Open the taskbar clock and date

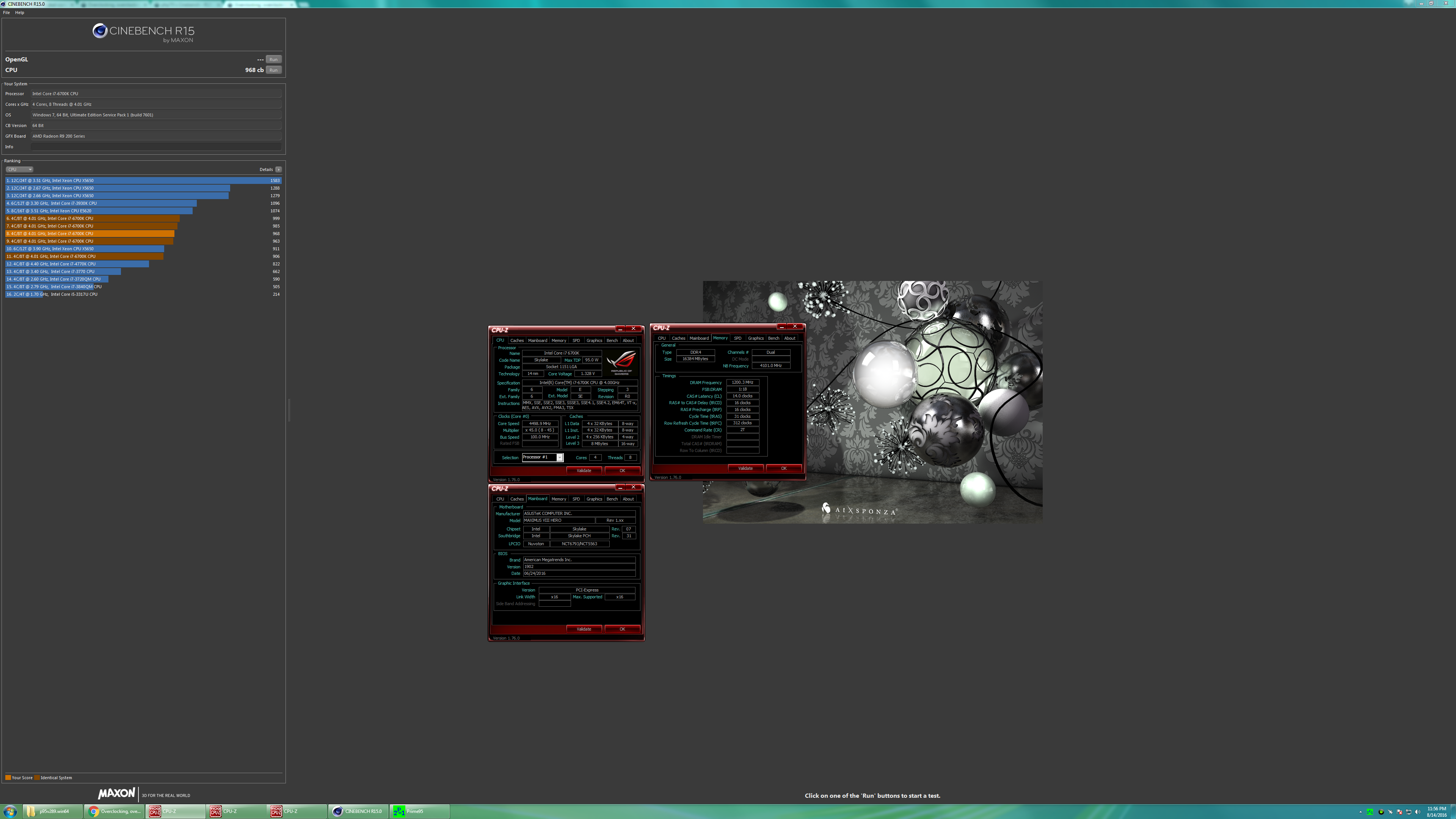1437,812
